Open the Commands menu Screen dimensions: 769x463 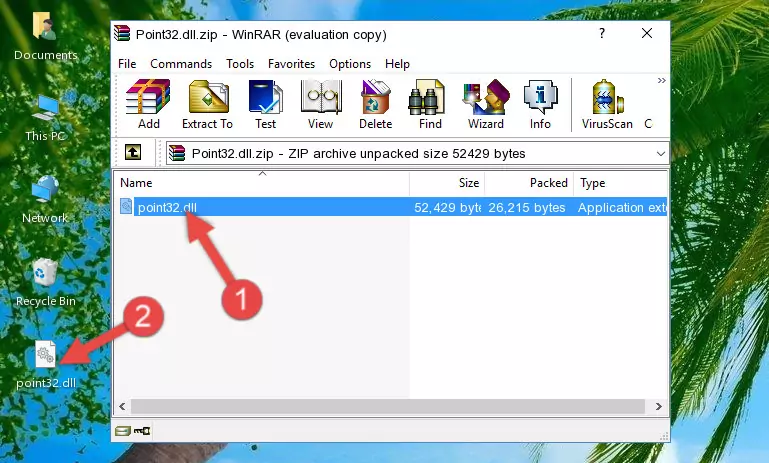[x=181, y=64]
